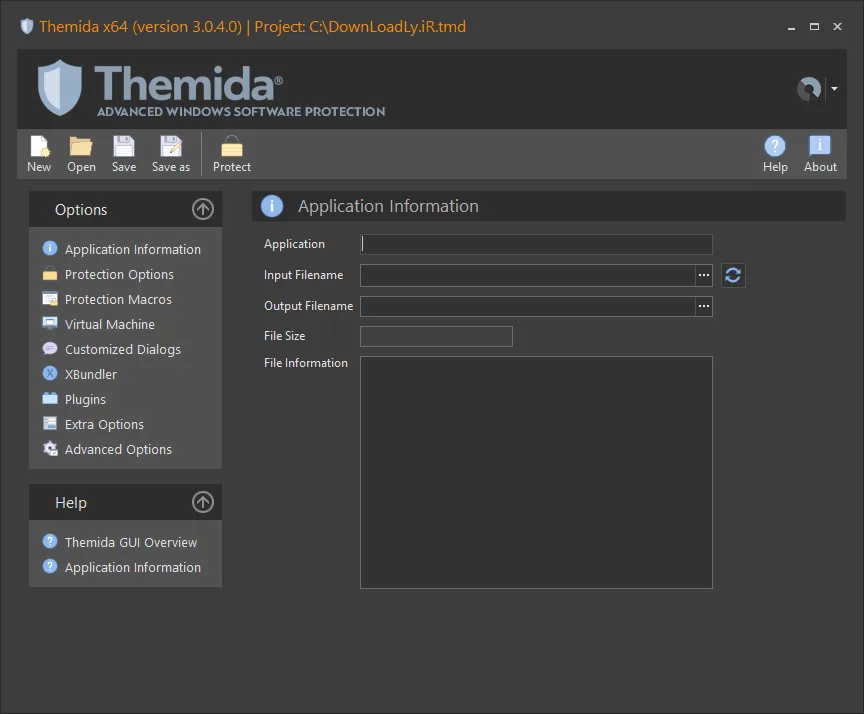
Task: Click the blue info icon in the section header
Action: click(272, 206)
